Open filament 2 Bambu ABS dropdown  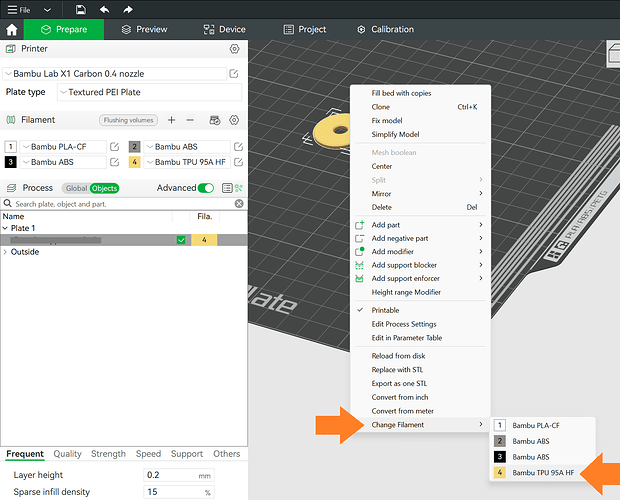coord(187,147)
